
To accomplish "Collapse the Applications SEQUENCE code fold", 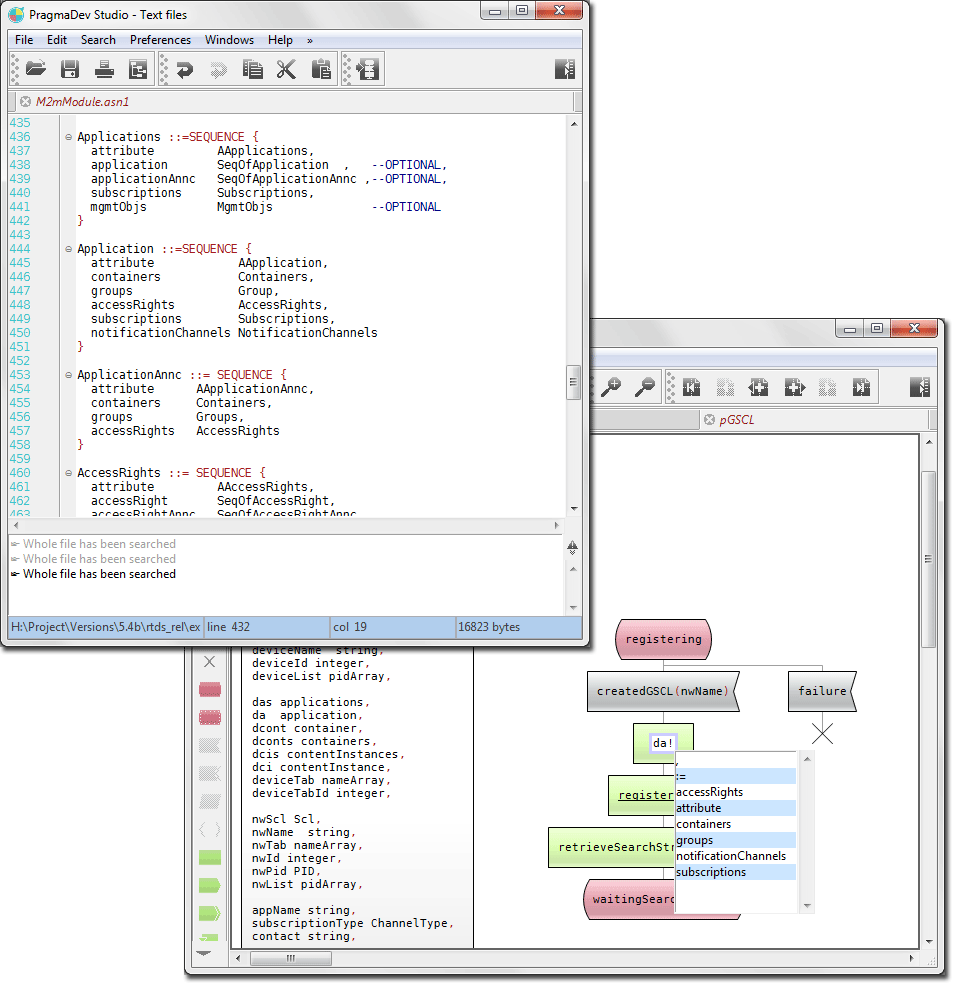I will click(69, 137).
